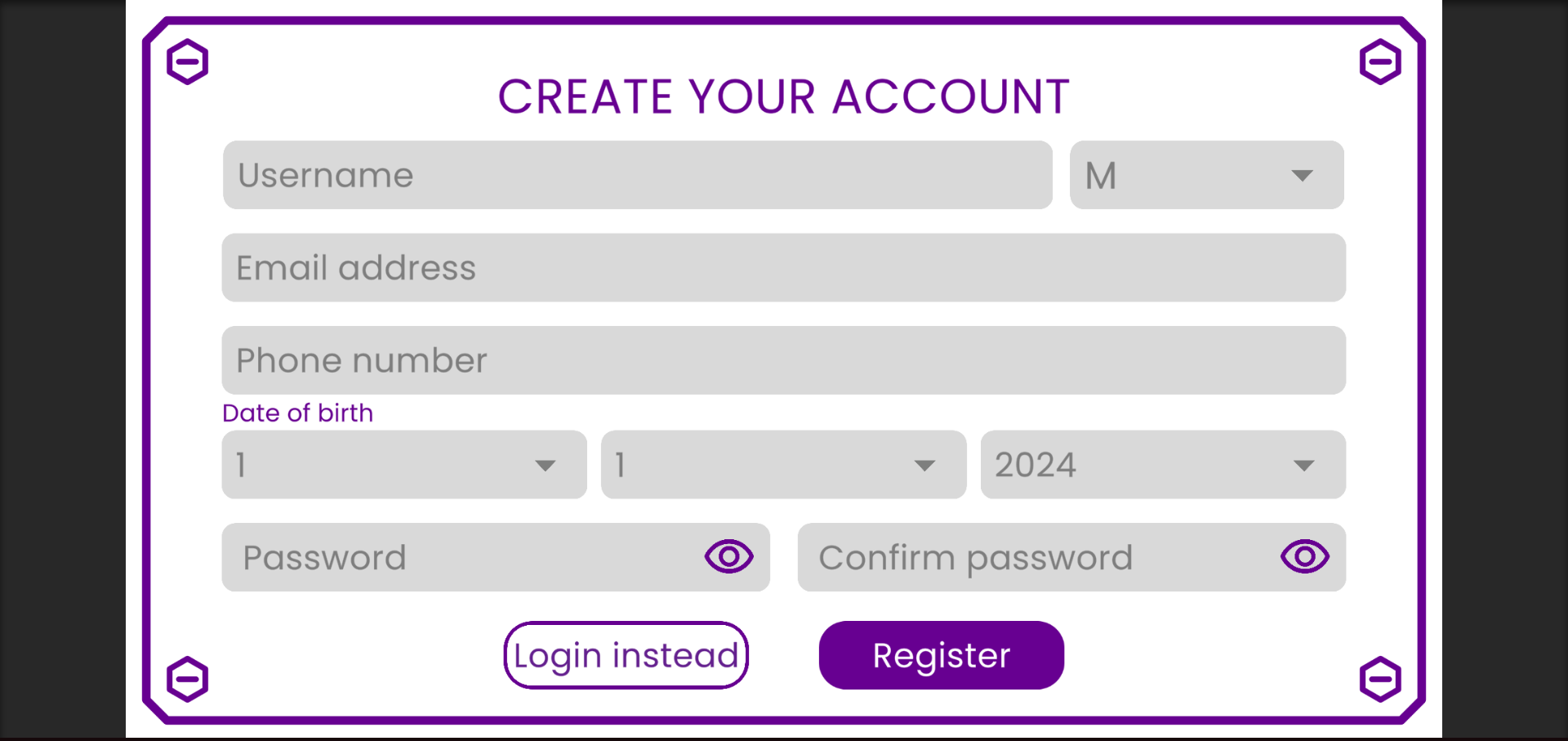Click the Create Your Account heading

783,96
